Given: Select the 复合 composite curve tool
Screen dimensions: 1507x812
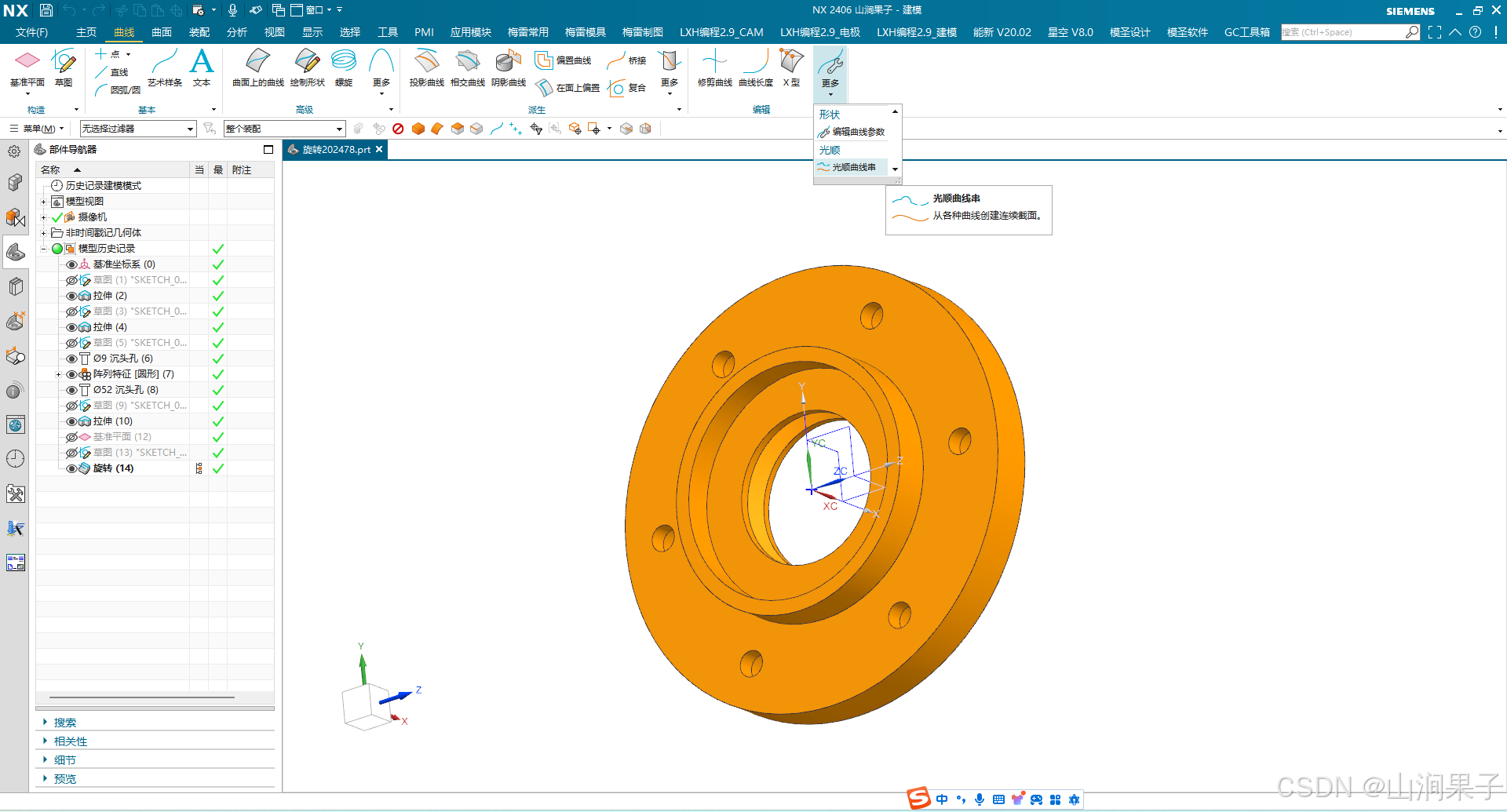Looking at the screenshot, I should coord(627,88).
